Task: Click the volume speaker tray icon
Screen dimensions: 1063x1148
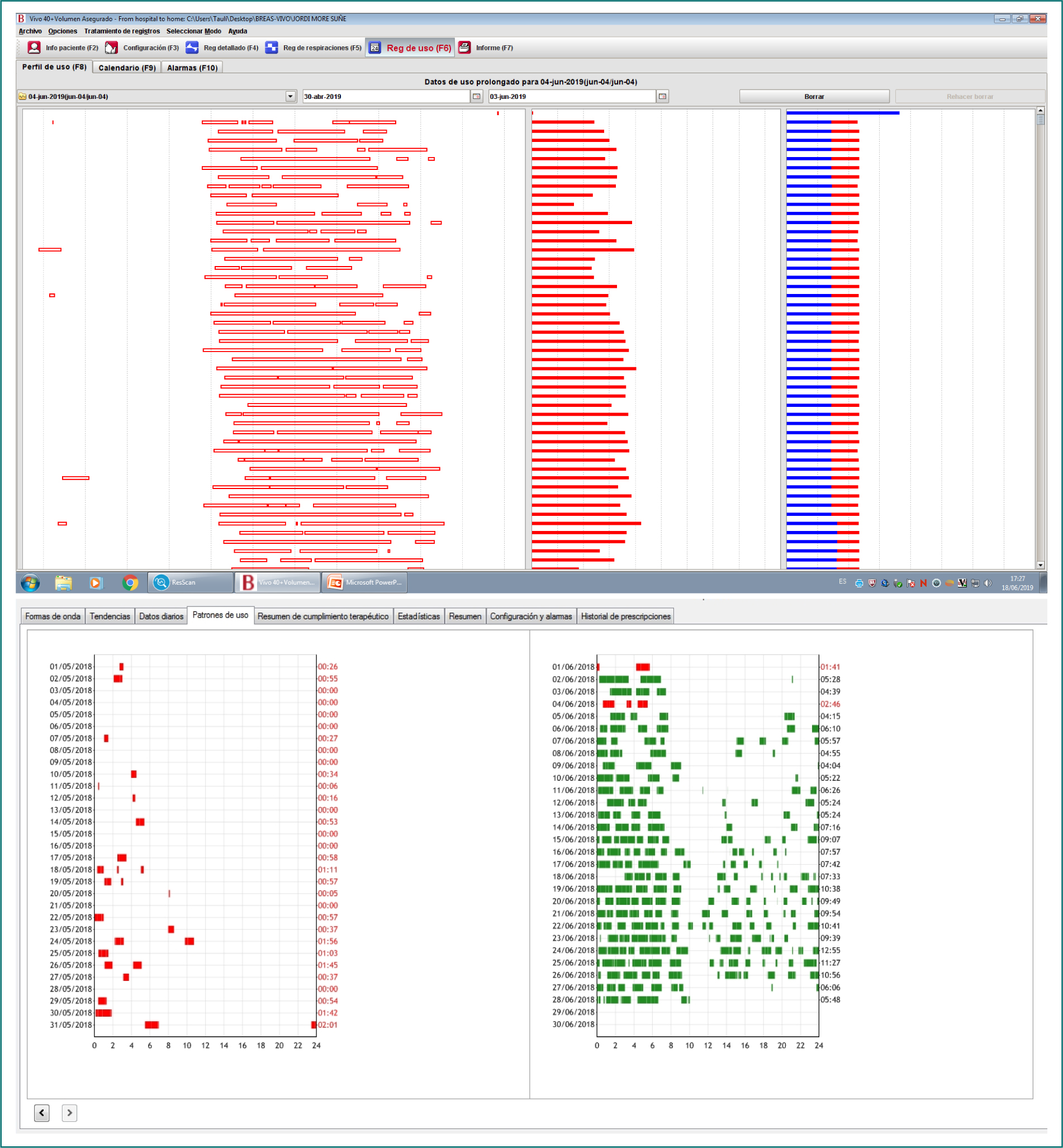Action: 988,583
